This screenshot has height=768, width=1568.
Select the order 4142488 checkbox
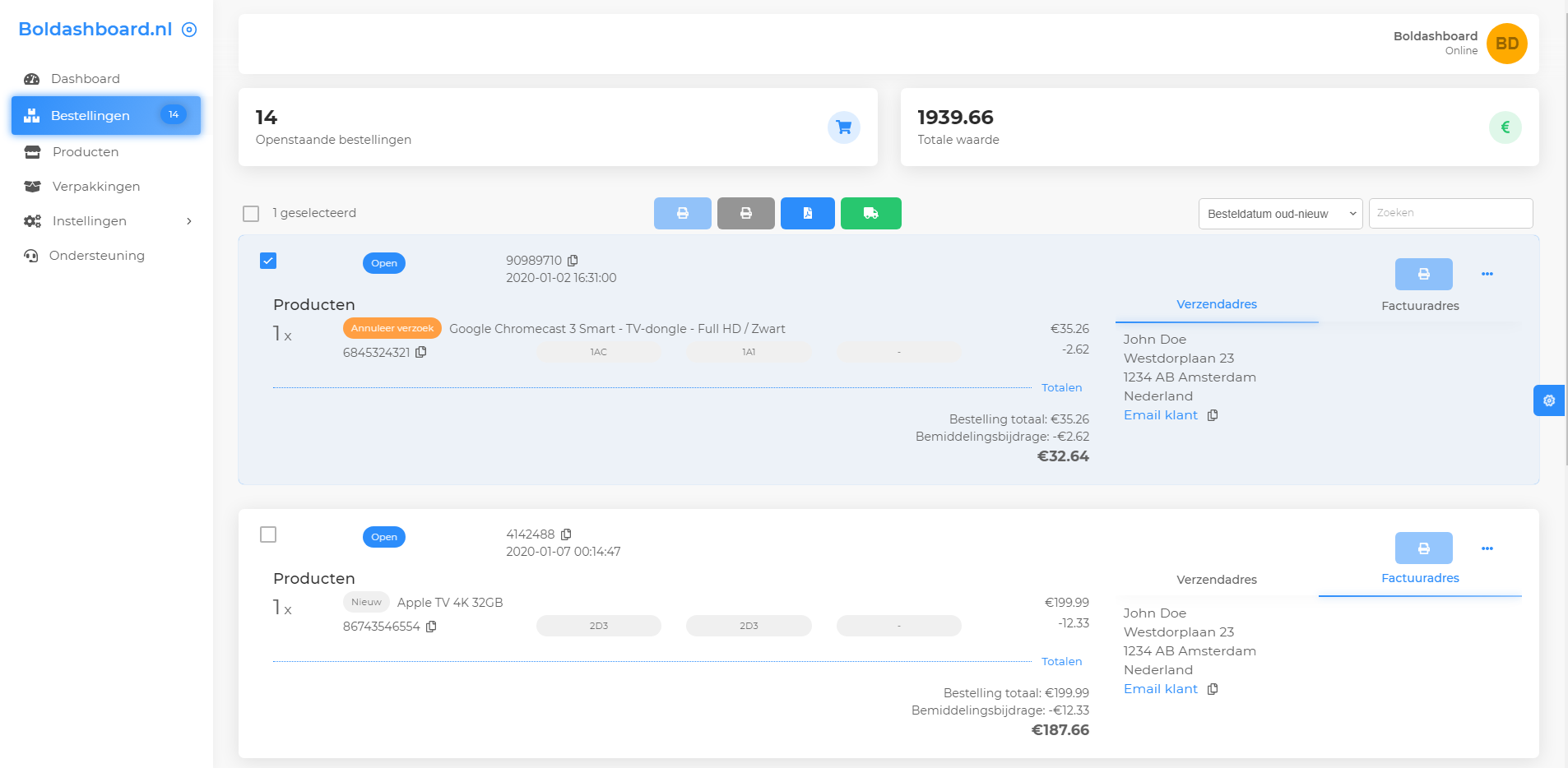pos(268,534)
